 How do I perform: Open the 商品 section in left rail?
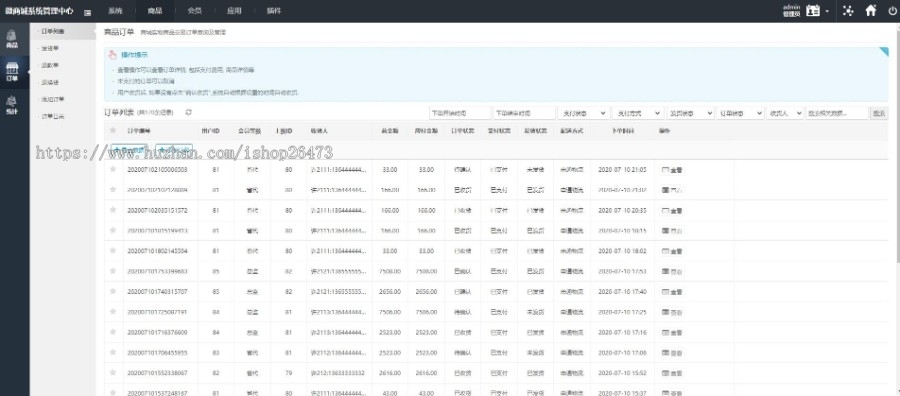(12, 39)
